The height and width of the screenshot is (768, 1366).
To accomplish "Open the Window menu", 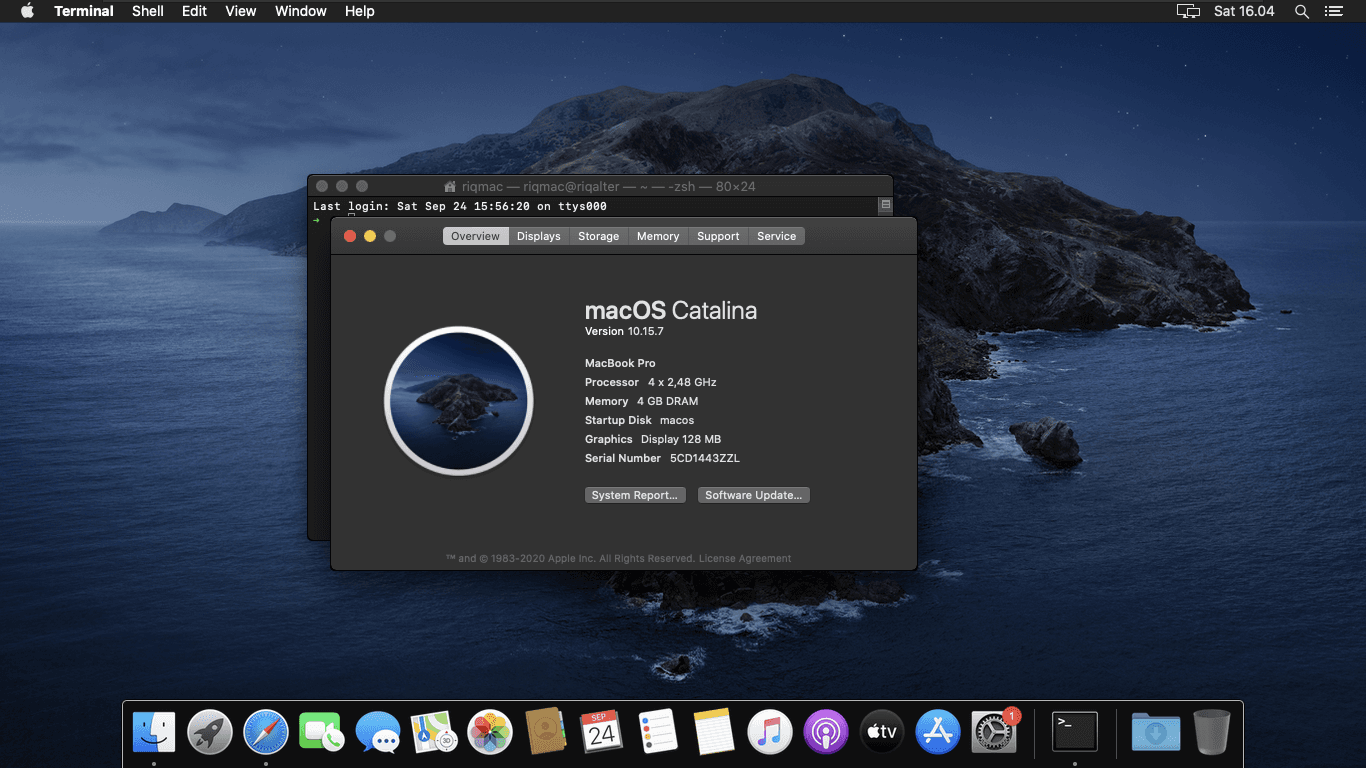I will coord(301,11).
